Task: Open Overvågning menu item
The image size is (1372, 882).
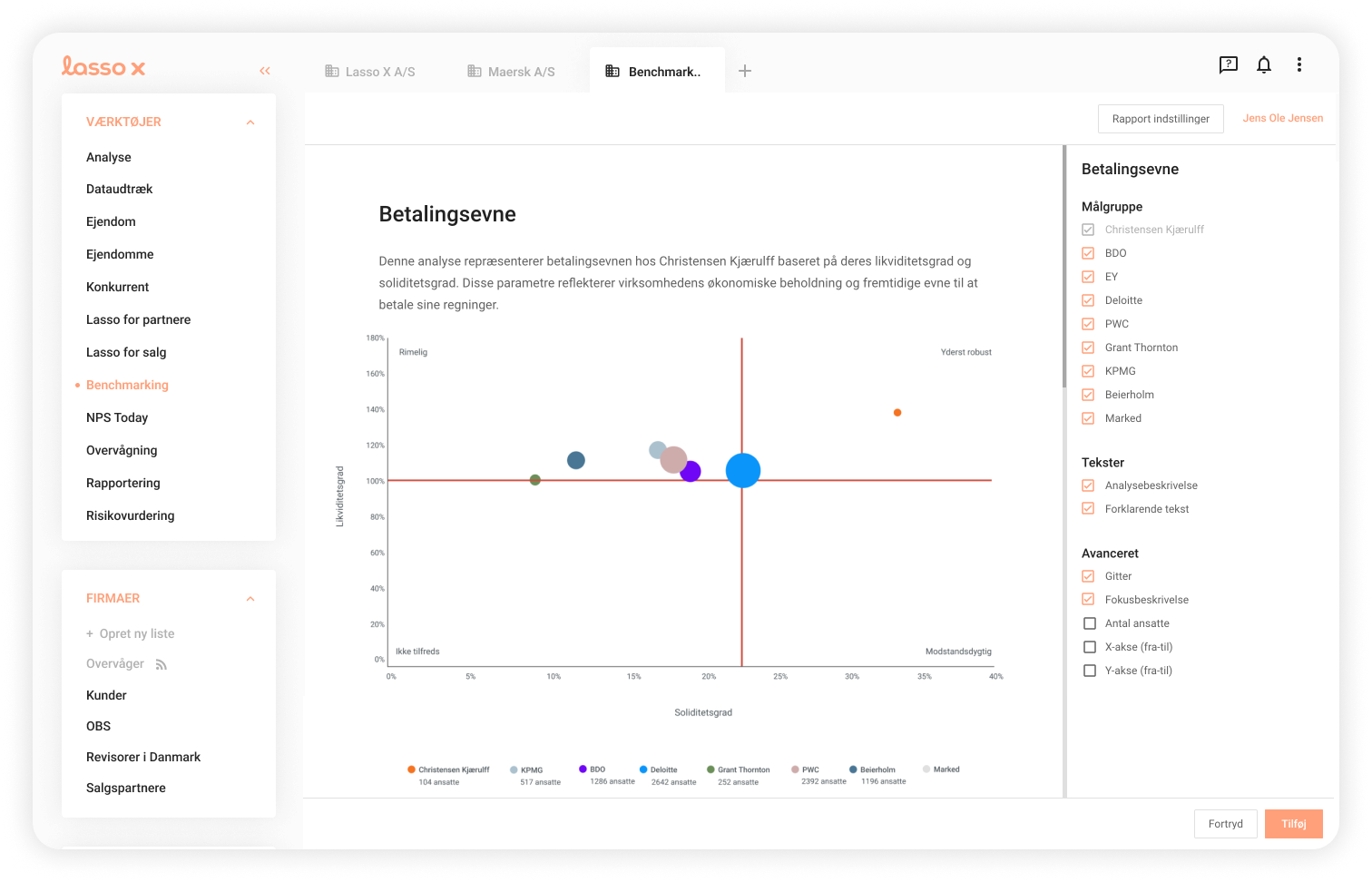Action: pos(122,450)
